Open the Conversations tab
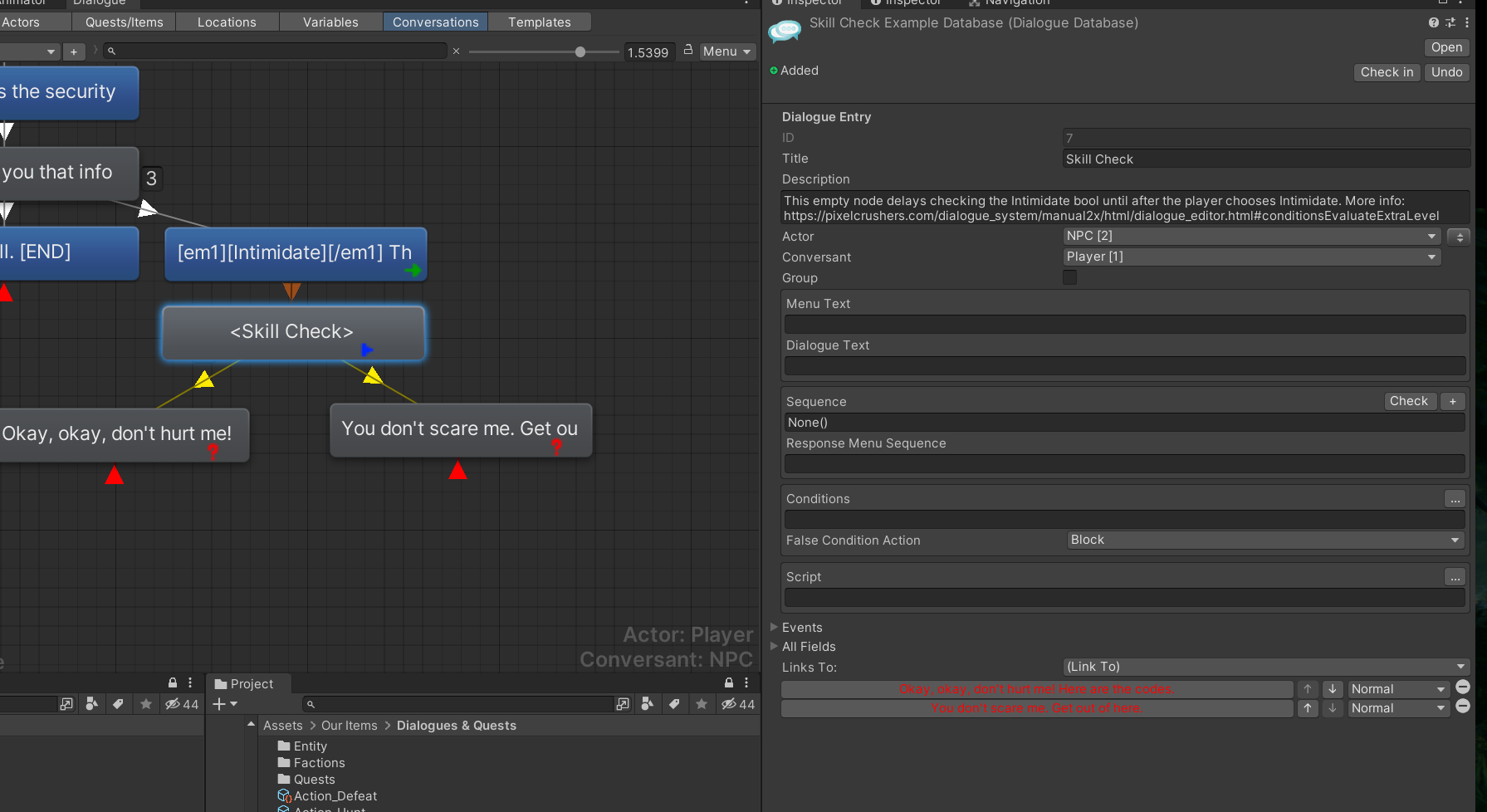Viewport: 1487px width, 812px height. [435, 22]
